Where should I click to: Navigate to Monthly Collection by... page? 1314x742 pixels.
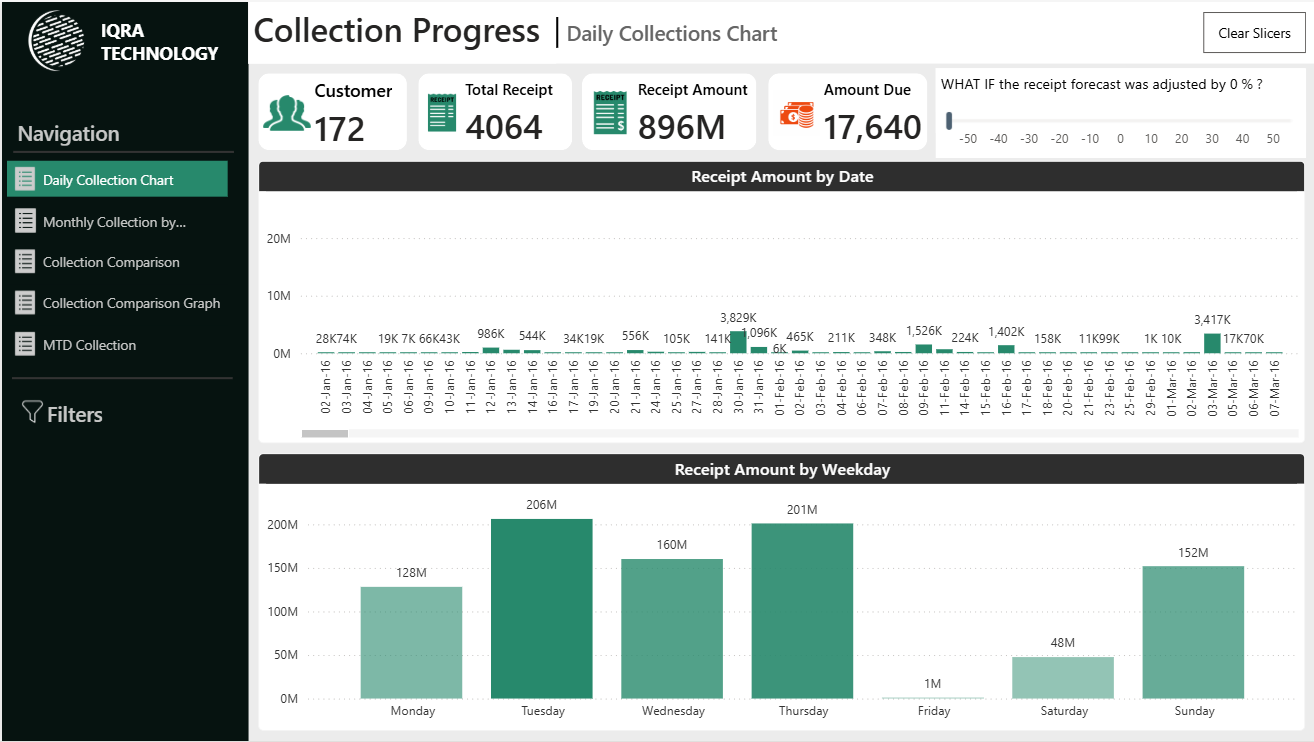pyautogui.click(x=114, y=222)
